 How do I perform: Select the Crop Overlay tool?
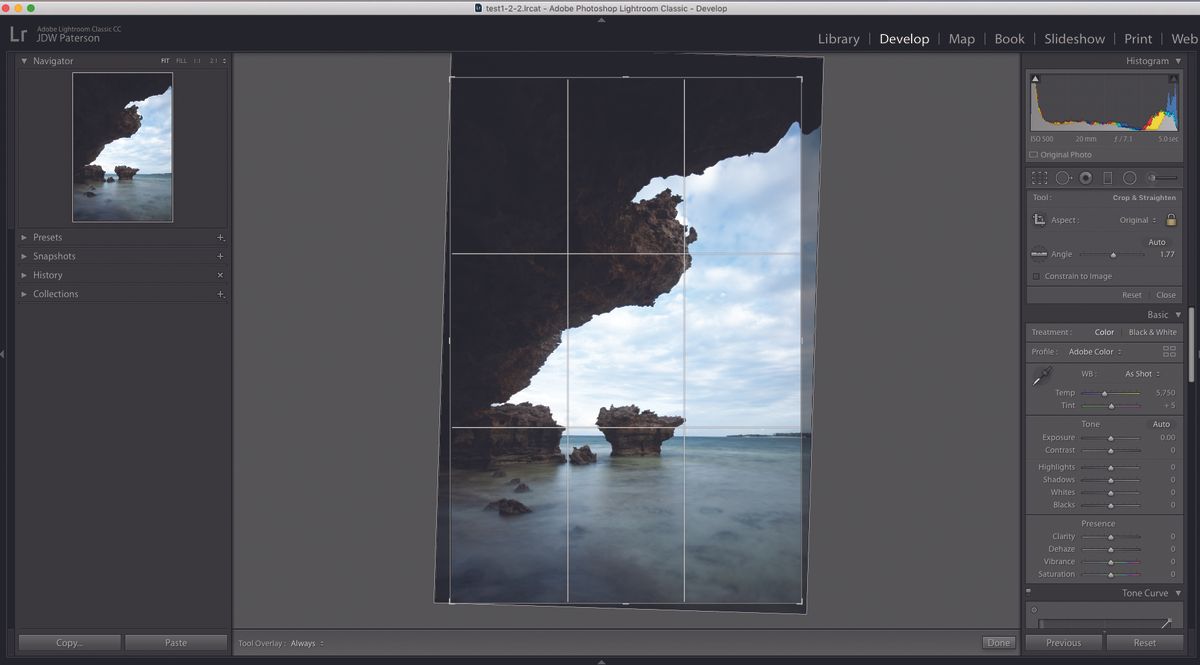coord(1040,178)
